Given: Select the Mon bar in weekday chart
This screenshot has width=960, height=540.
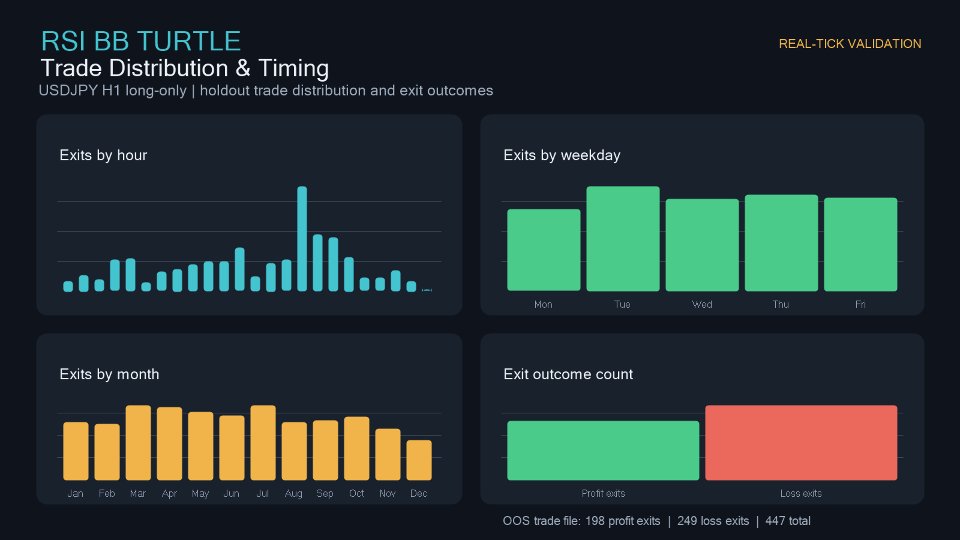Looking at the screenshot, I should tap(544, 250).
